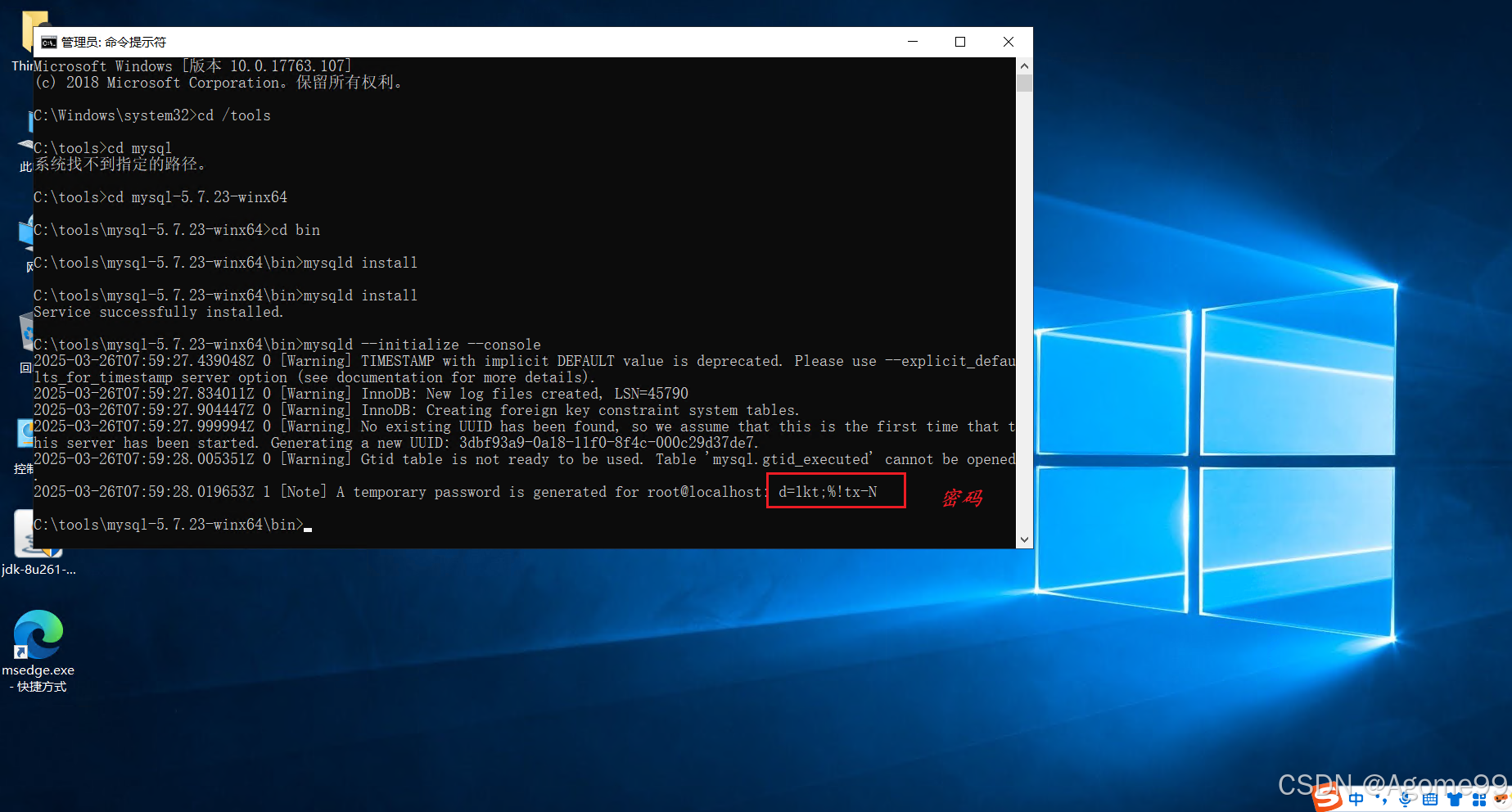The height and width of the screenshot is (812, 1512).
Task: Open the Sogou toolbox grid icon
Action: point(1478,799)
